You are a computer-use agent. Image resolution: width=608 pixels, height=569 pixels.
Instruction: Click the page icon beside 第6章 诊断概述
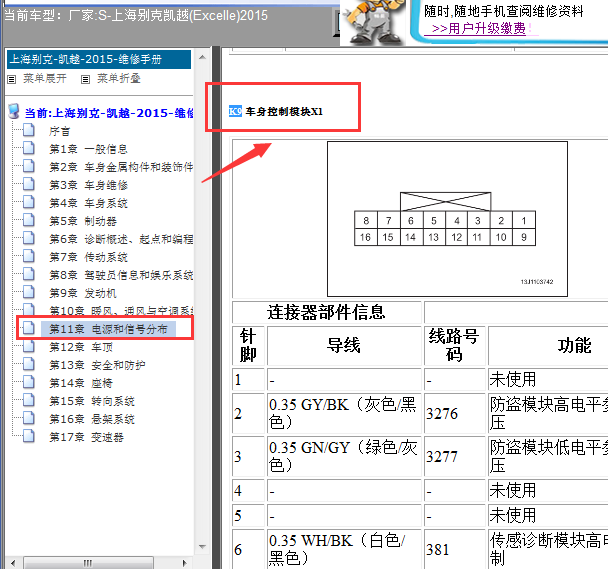pyautogui.click(x=29, y=238)
